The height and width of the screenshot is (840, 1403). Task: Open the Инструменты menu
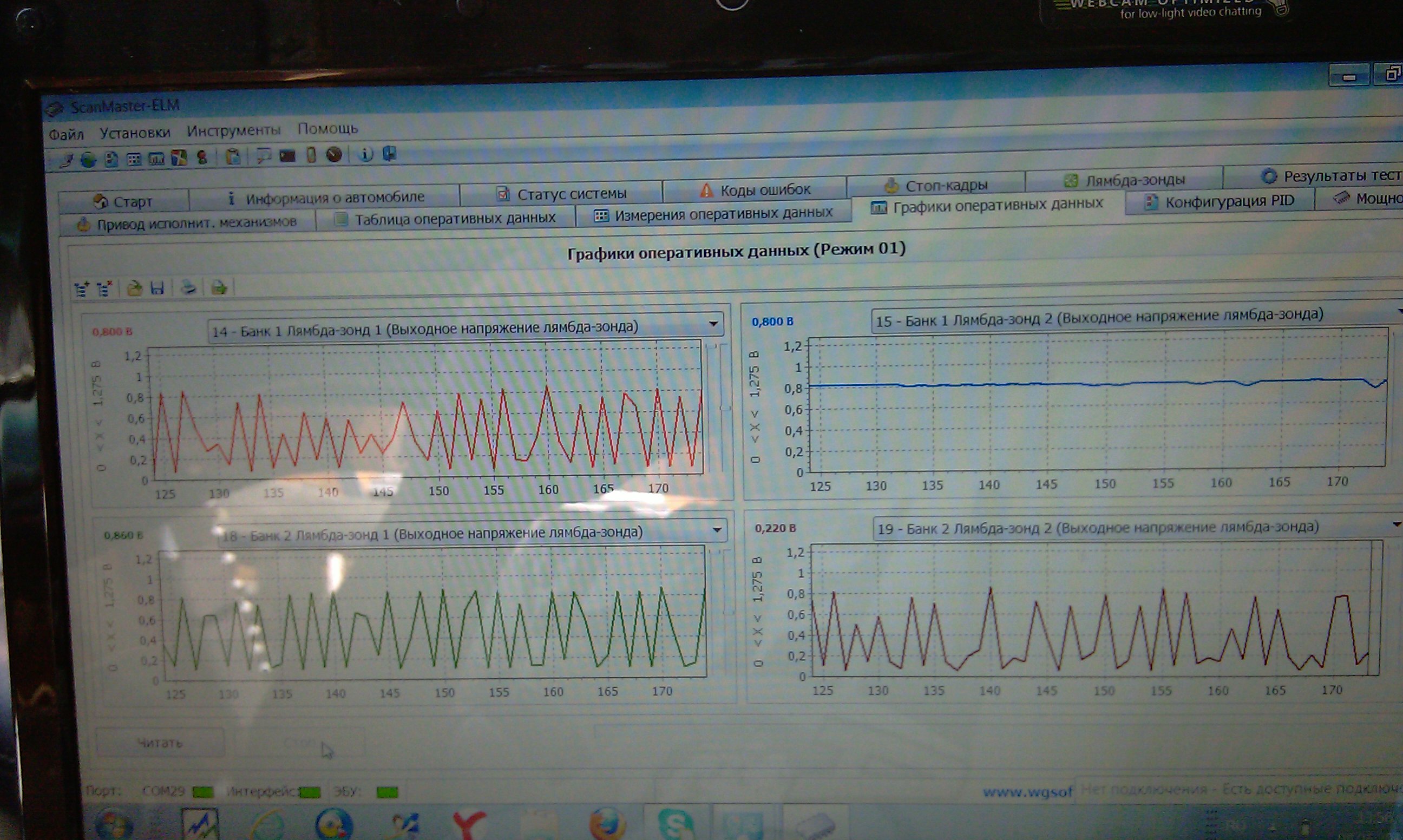pos(233,130)
